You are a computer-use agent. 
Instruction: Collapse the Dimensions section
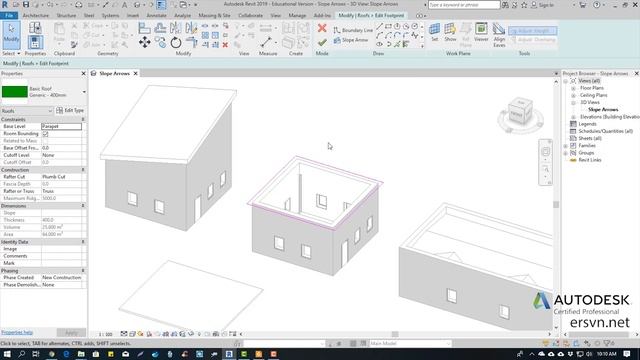83,206
